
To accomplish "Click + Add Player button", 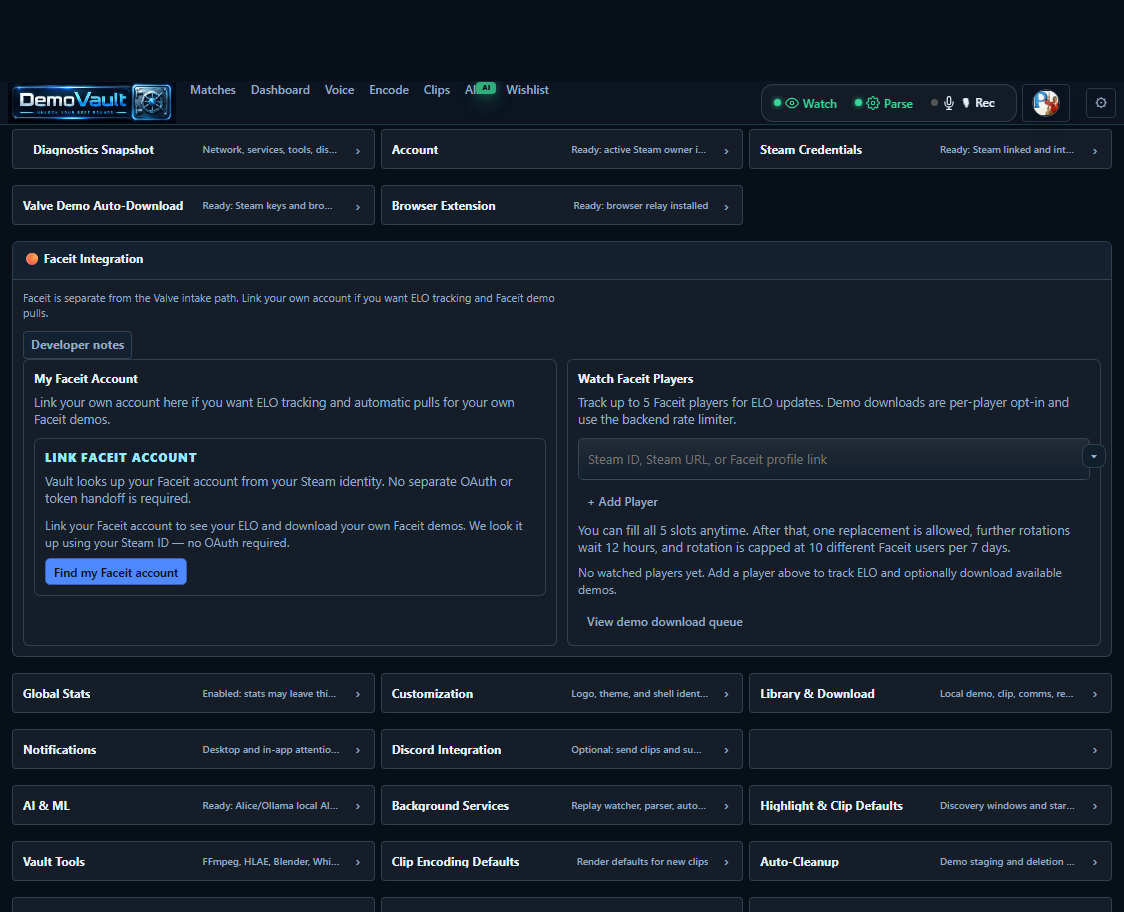I will tap(622, 502).
